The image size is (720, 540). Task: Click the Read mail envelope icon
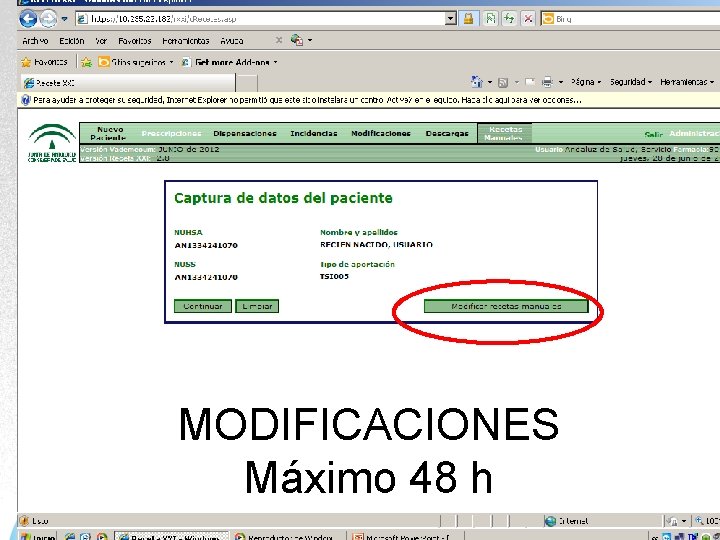pyautogui.click(x=530, y=82)
